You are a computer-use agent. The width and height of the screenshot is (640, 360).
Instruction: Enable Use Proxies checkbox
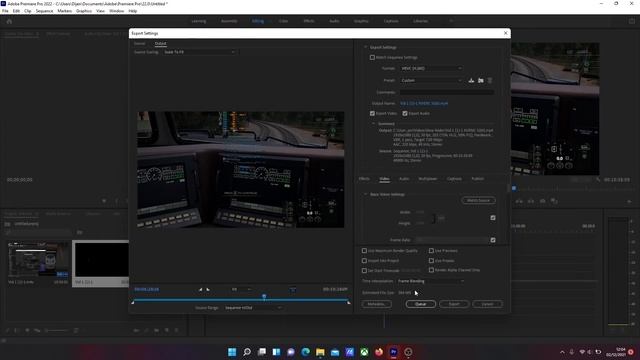tap(431, 260)
